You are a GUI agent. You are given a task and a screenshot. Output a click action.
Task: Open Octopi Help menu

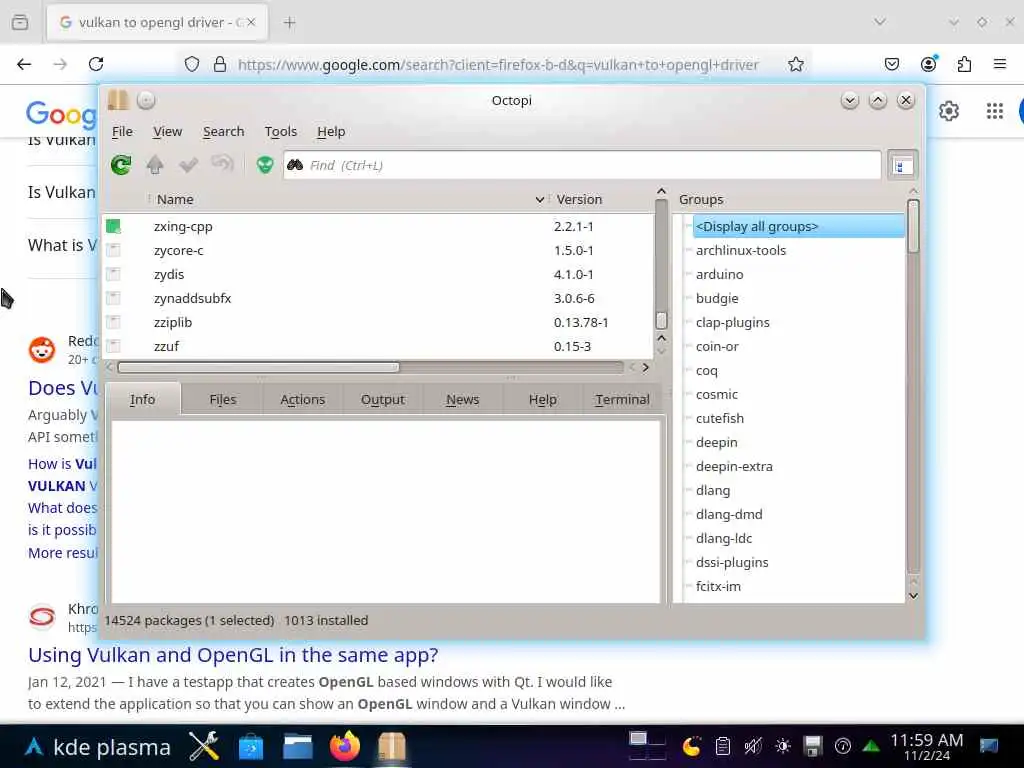coord(331,131)
